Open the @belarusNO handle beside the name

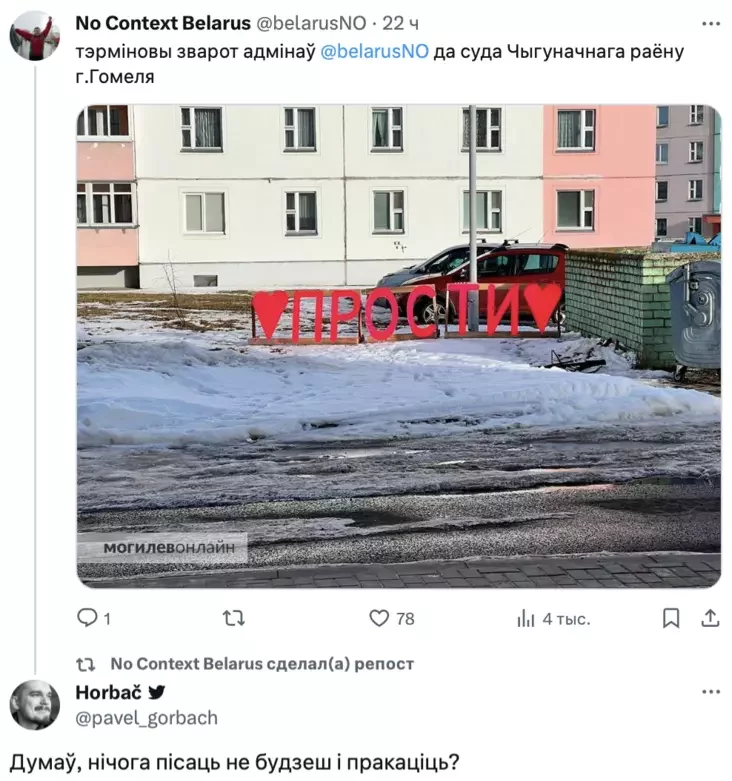point(311,23)
